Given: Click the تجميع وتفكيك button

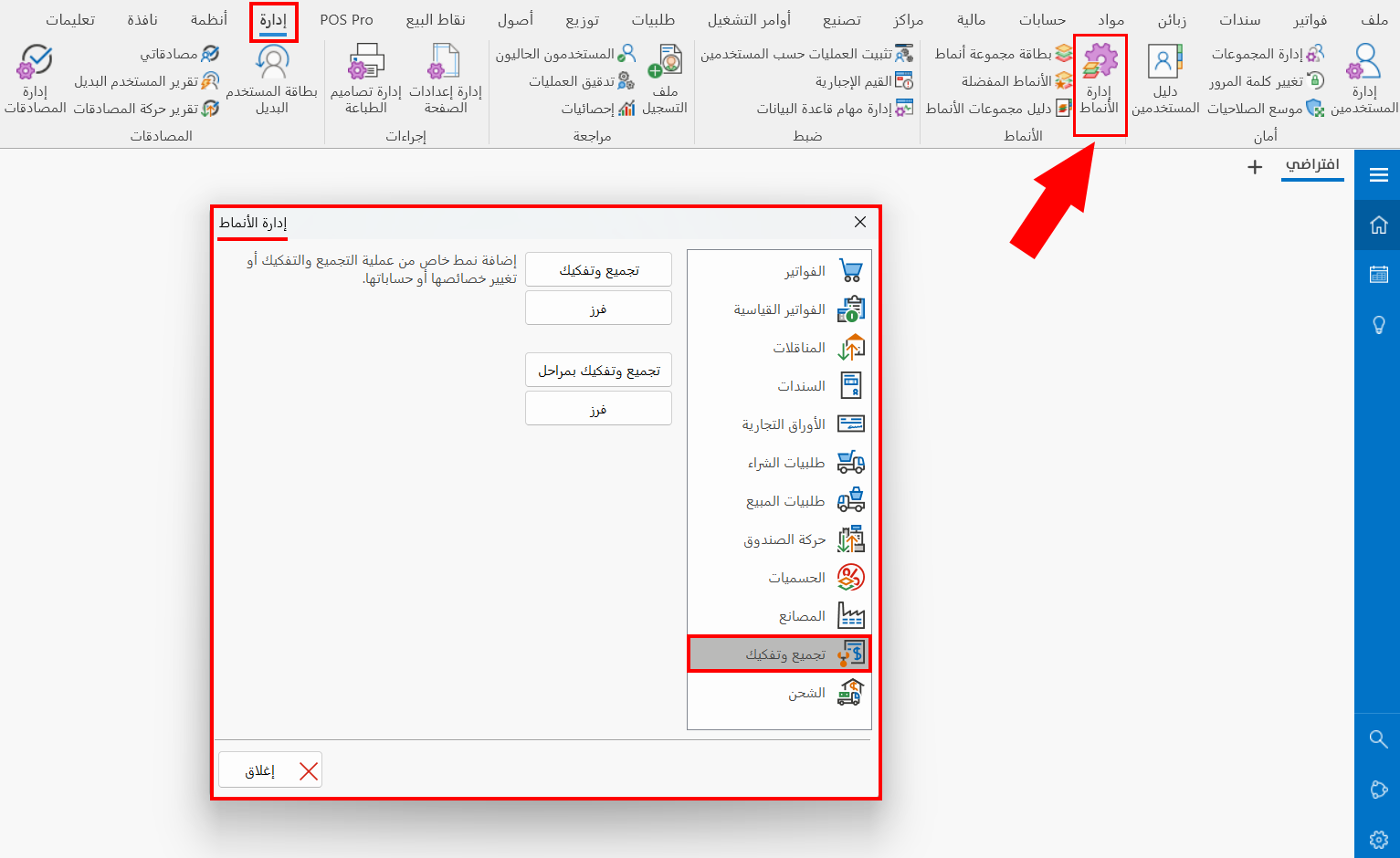Looking at the screenshot, I should point(599,270).
